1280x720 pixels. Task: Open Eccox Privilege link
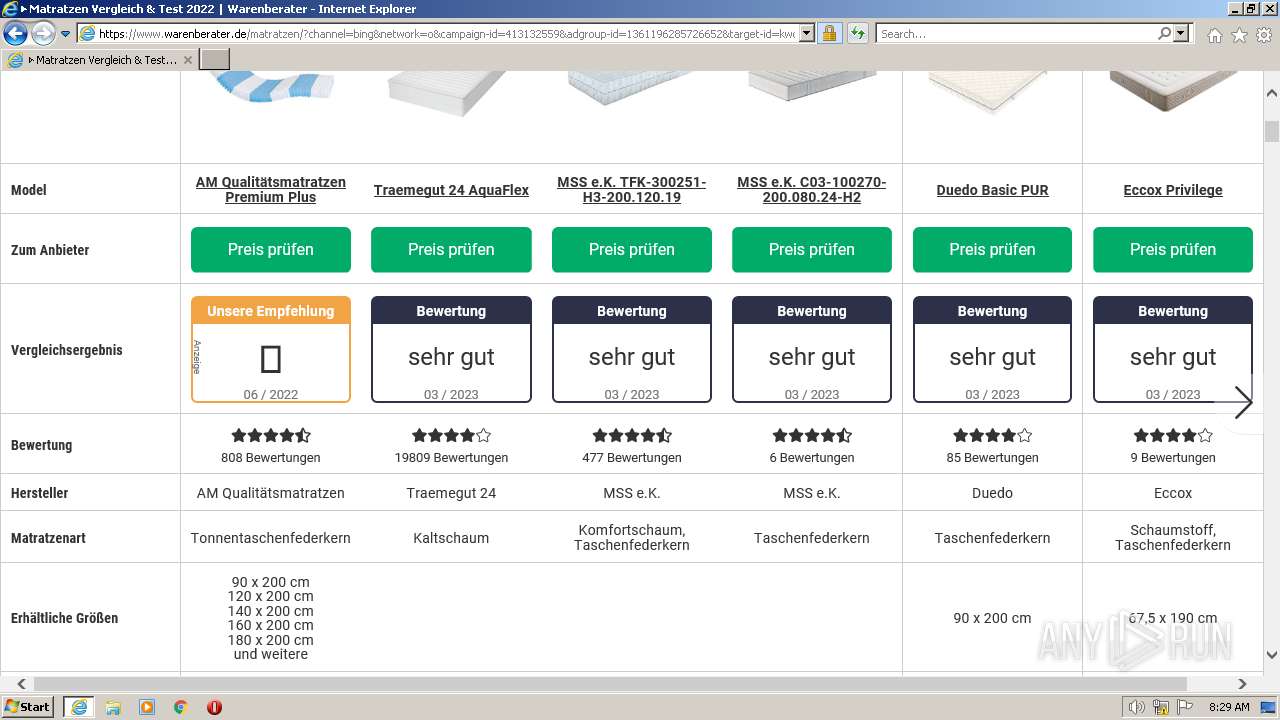[x=1173, y=190]
